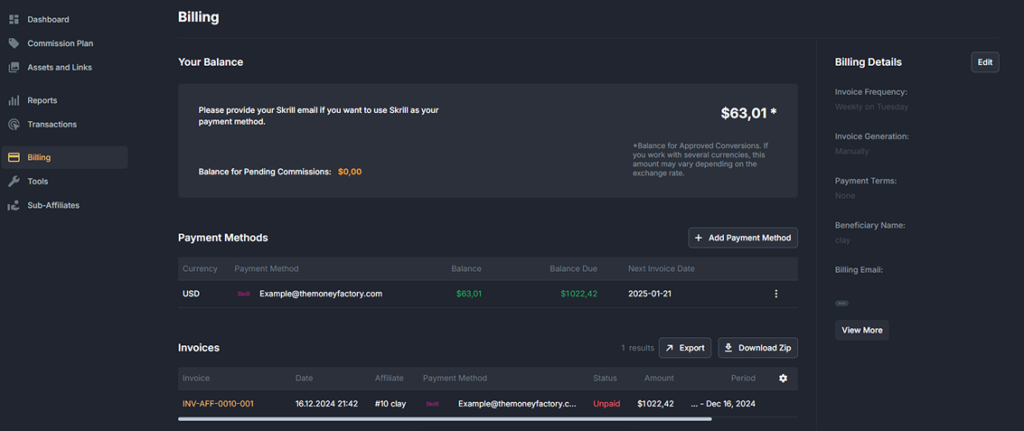Export the invoices list
This screenshot has height=431, width=1024.
click(685, 348)
